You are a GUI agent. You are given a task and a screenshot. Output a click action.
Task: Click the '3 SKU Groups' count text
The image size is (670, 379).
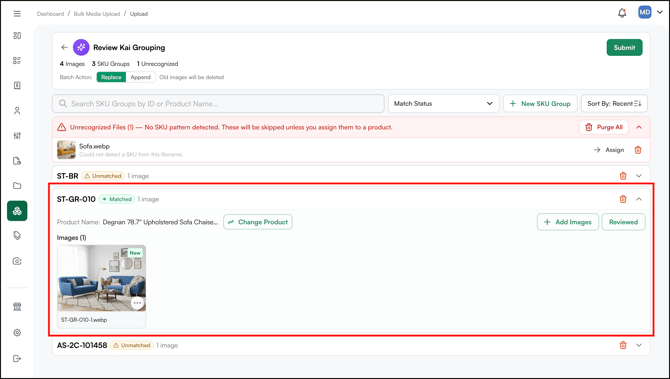[x=111, y=64]
